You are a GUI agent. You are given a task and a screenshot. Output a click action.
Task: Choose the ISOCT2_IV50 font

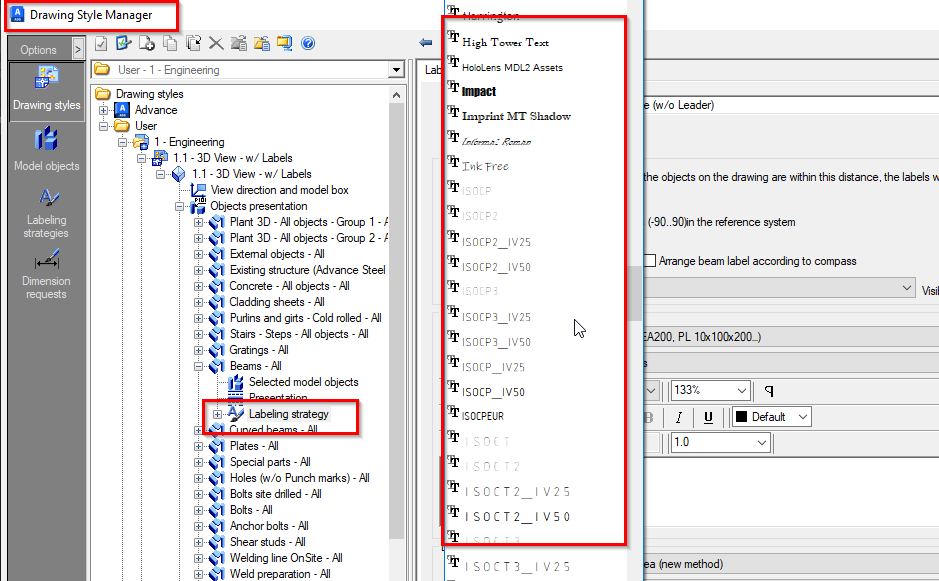tap(517, 516)
